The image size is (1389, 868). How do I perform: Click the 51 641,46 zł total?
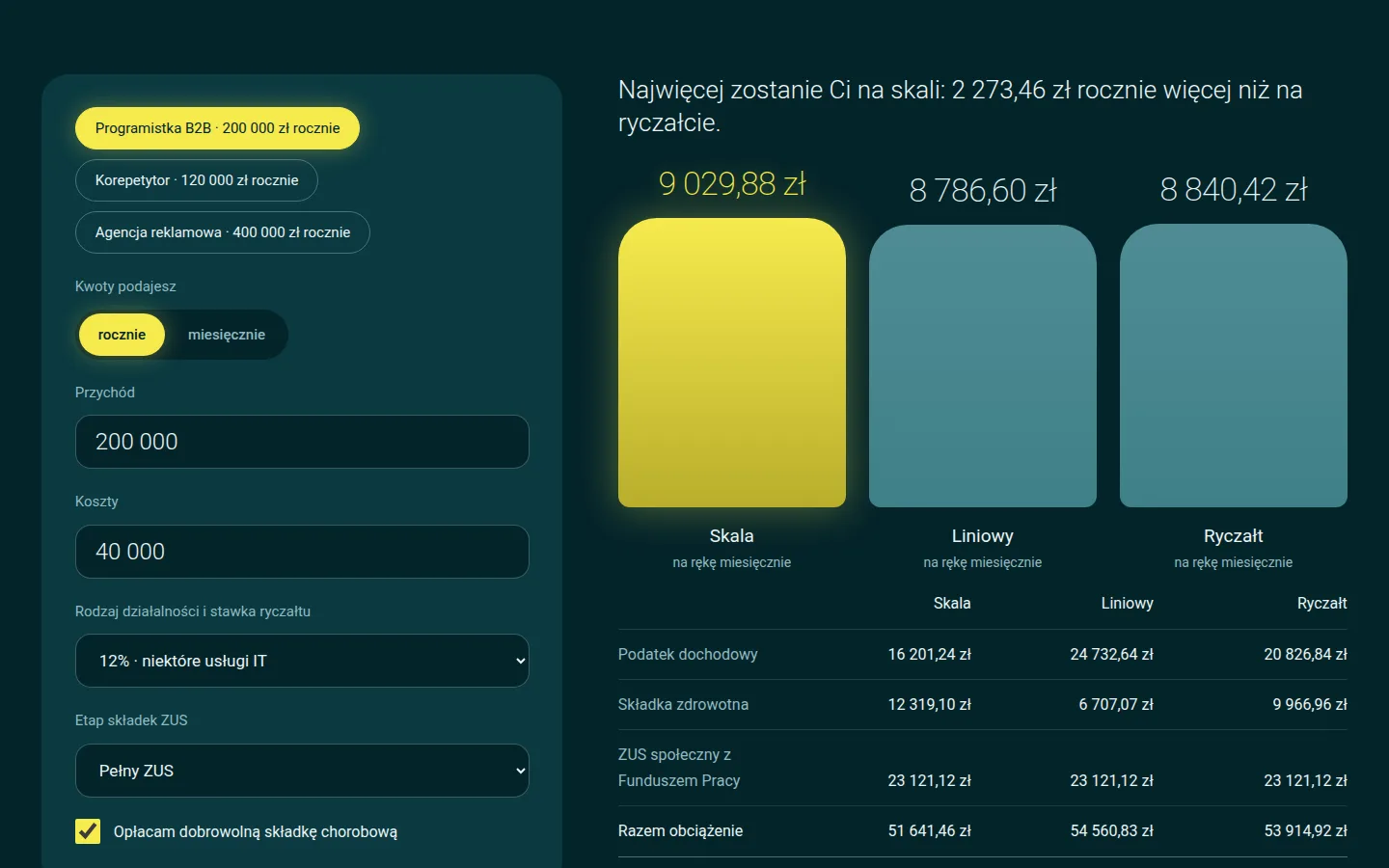coord(929,830)
